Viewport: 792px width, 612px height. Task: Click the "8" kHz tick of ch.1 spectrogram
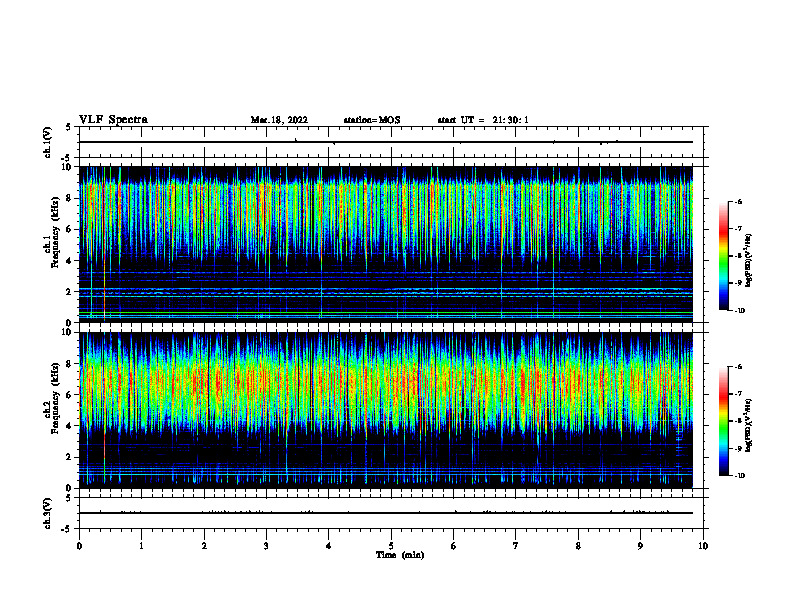pyautogui.click(x=69, y=198)
